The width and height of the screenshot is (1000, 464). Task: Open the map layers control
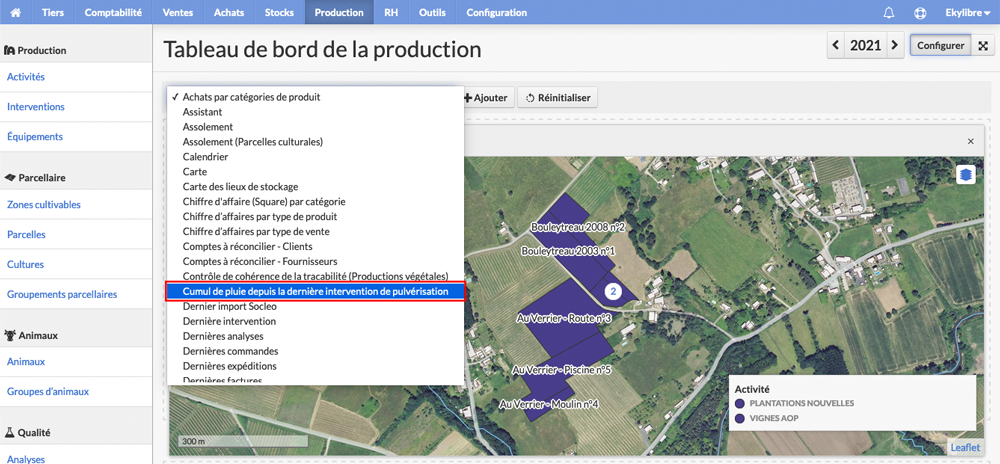tap(966, 175)
